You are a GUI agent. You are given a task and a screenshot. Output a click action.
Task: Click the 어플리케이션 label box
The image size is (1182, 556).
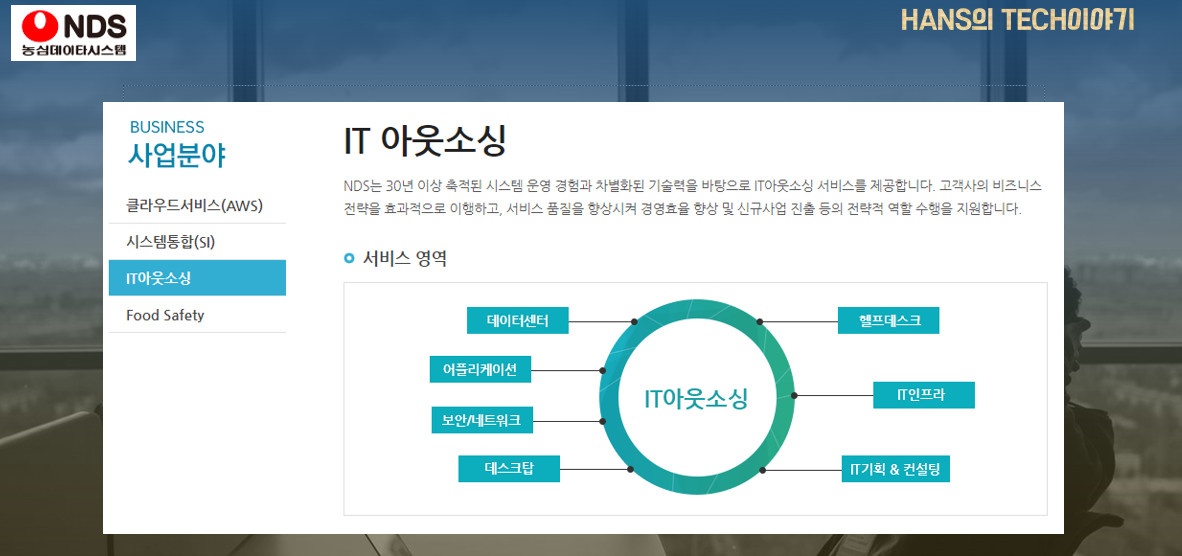coord(480,369)
